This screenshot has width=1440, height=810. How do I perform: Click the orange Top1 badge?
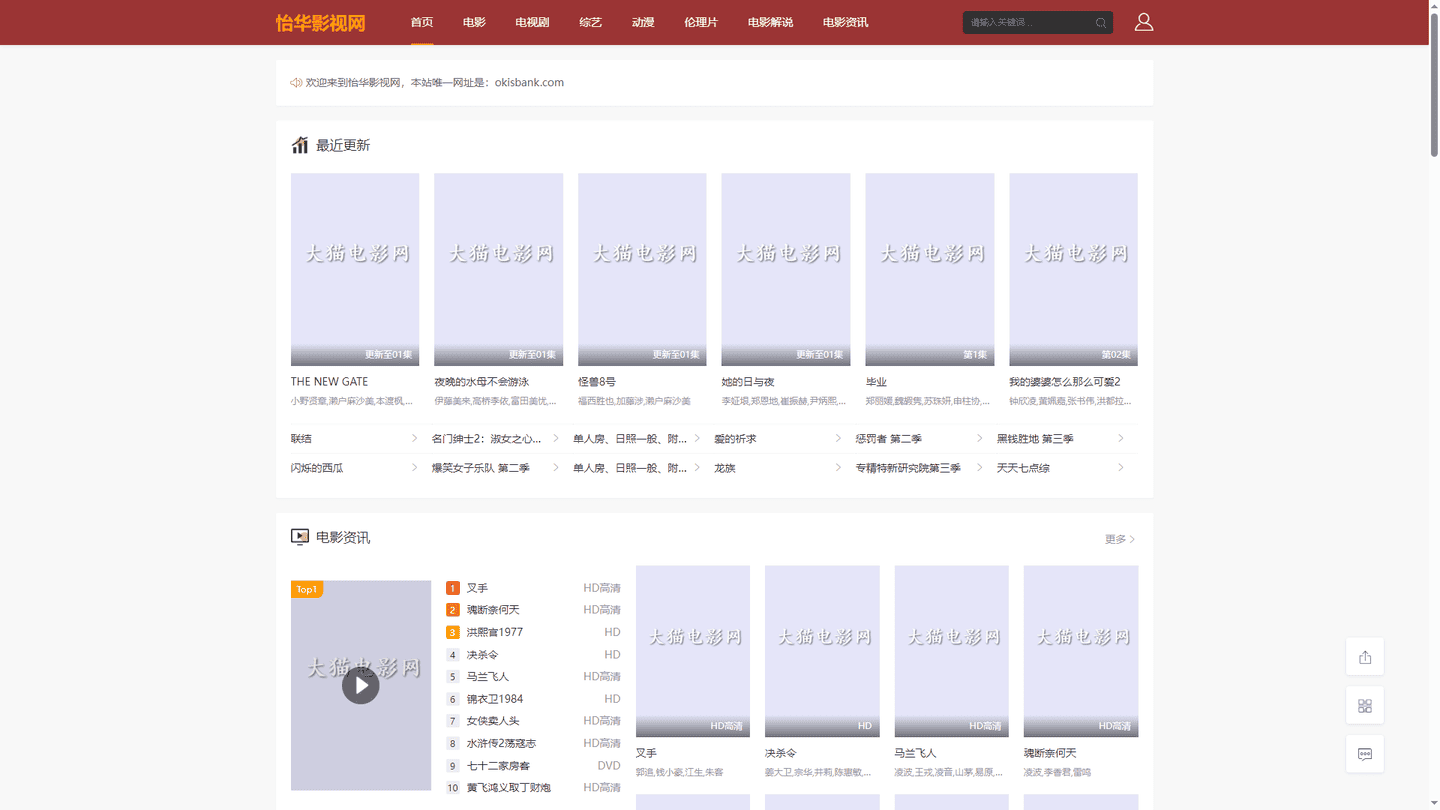[x=307, y=589]
